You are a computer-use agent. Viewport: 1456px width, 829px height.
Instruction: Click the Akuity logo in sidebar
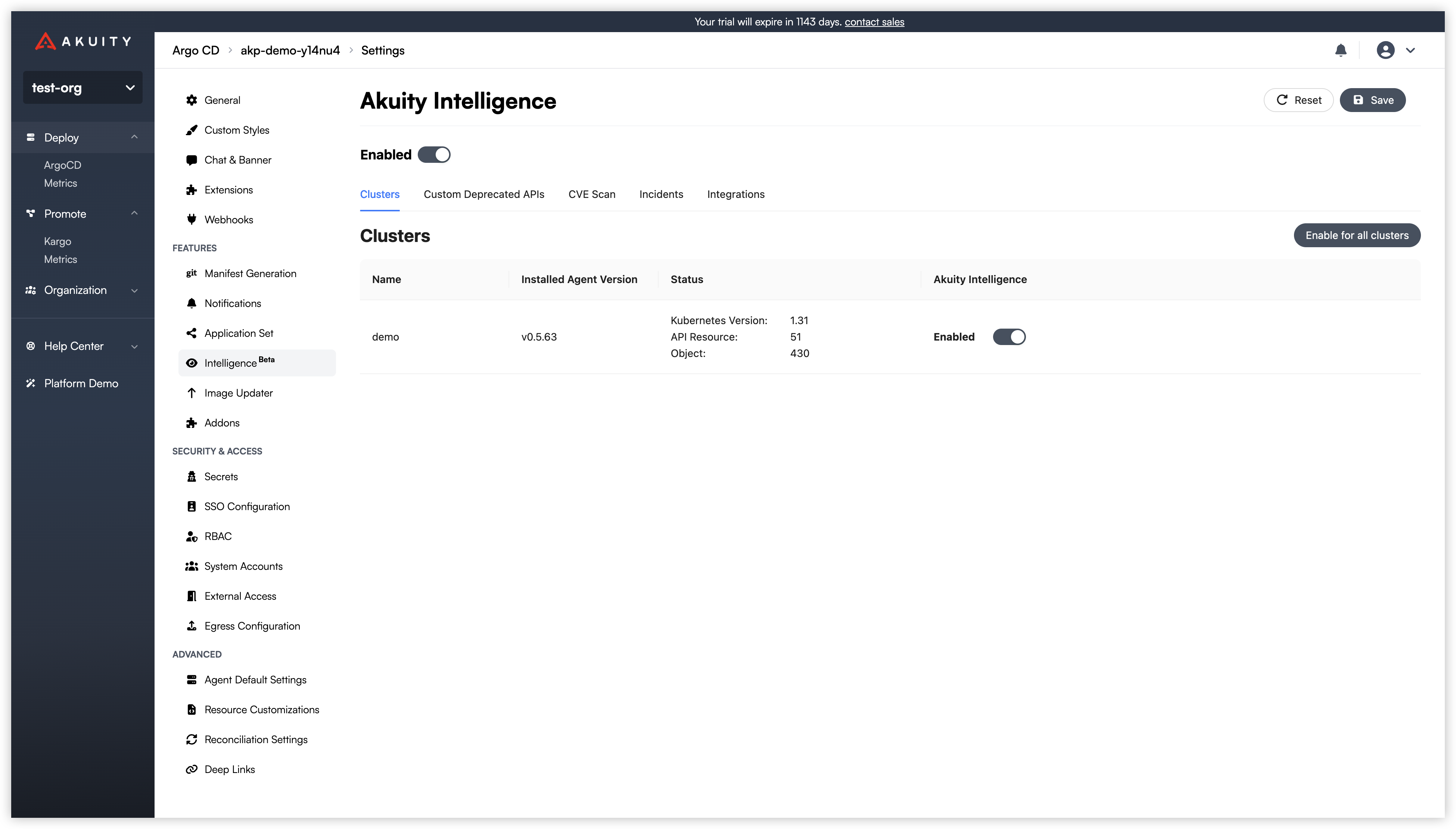(83, 41)
